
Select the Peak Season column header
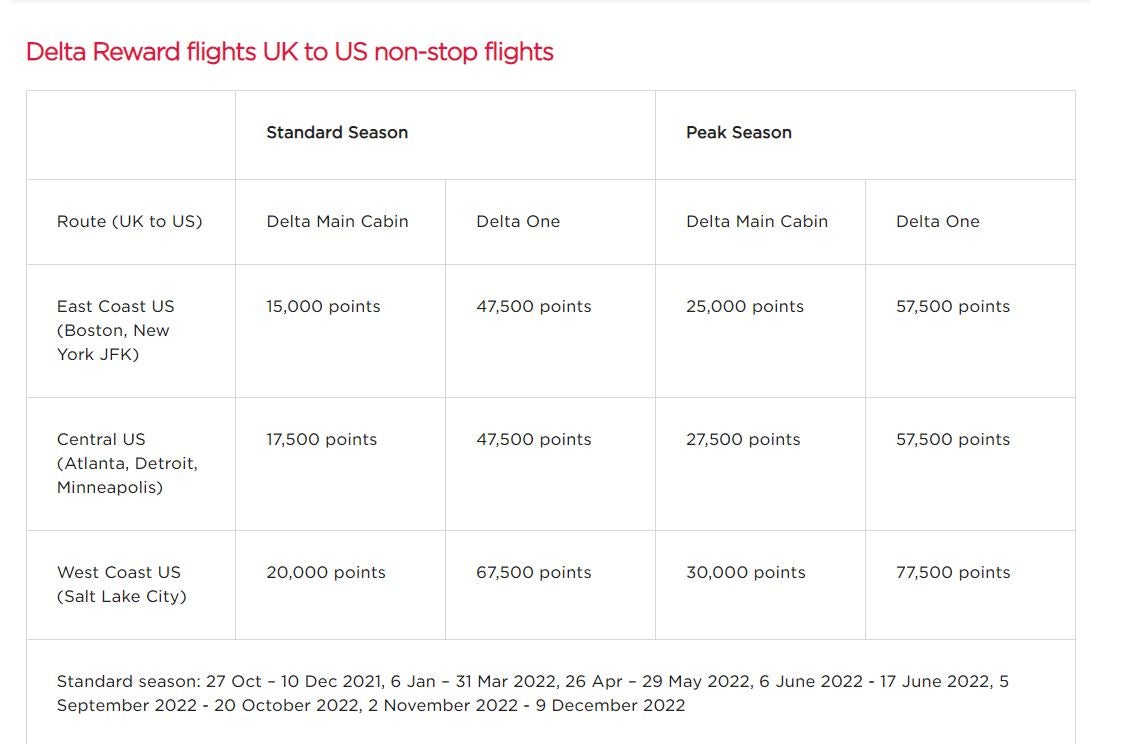coord(739,132)
